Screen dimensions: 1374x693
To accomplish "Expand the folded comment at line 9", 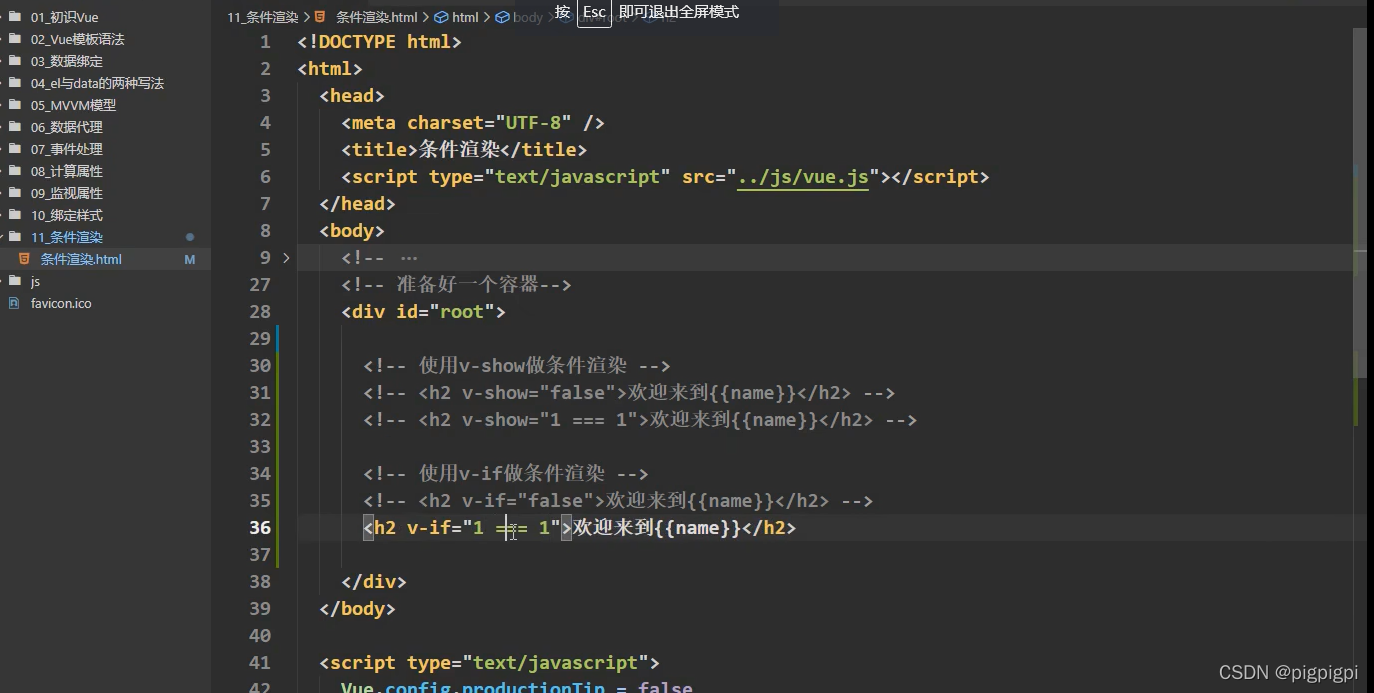I will (x=286, y=258).
